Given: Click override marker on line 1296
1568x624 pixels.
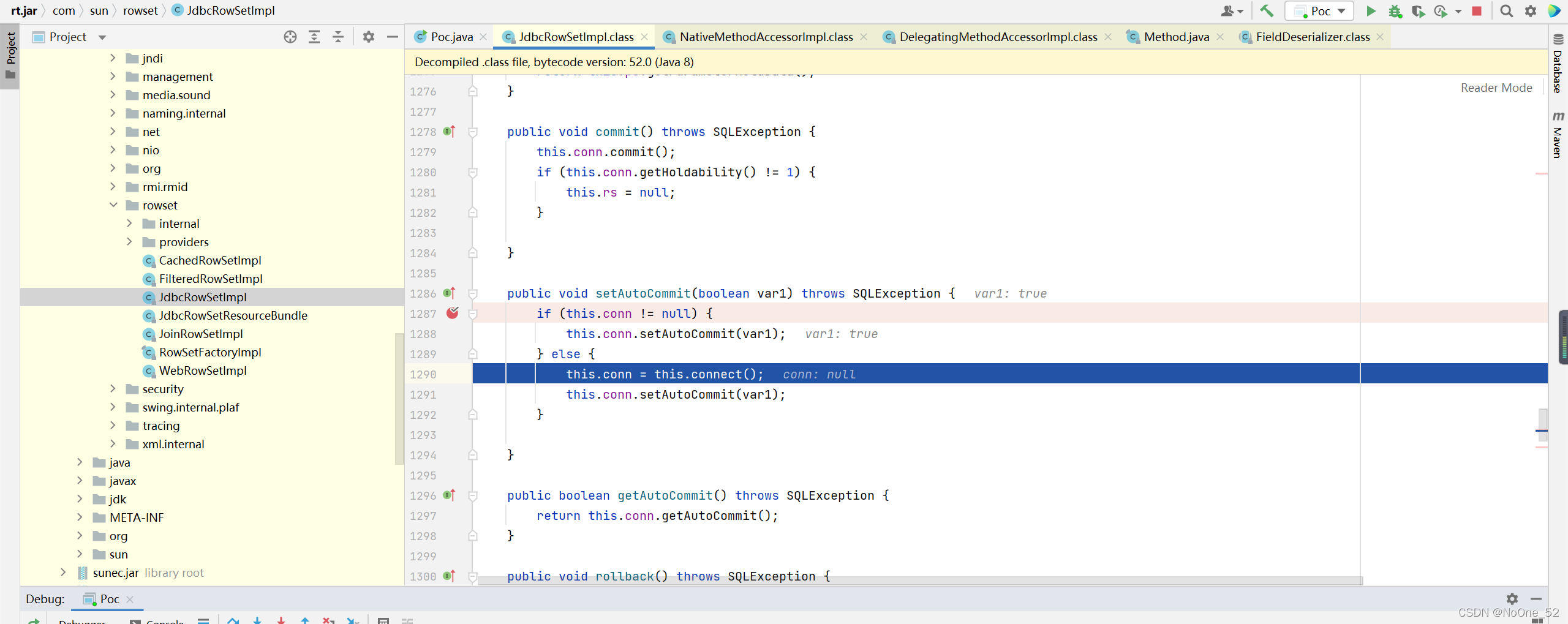Looking at the screenshot, I should [x=450, y=495].
